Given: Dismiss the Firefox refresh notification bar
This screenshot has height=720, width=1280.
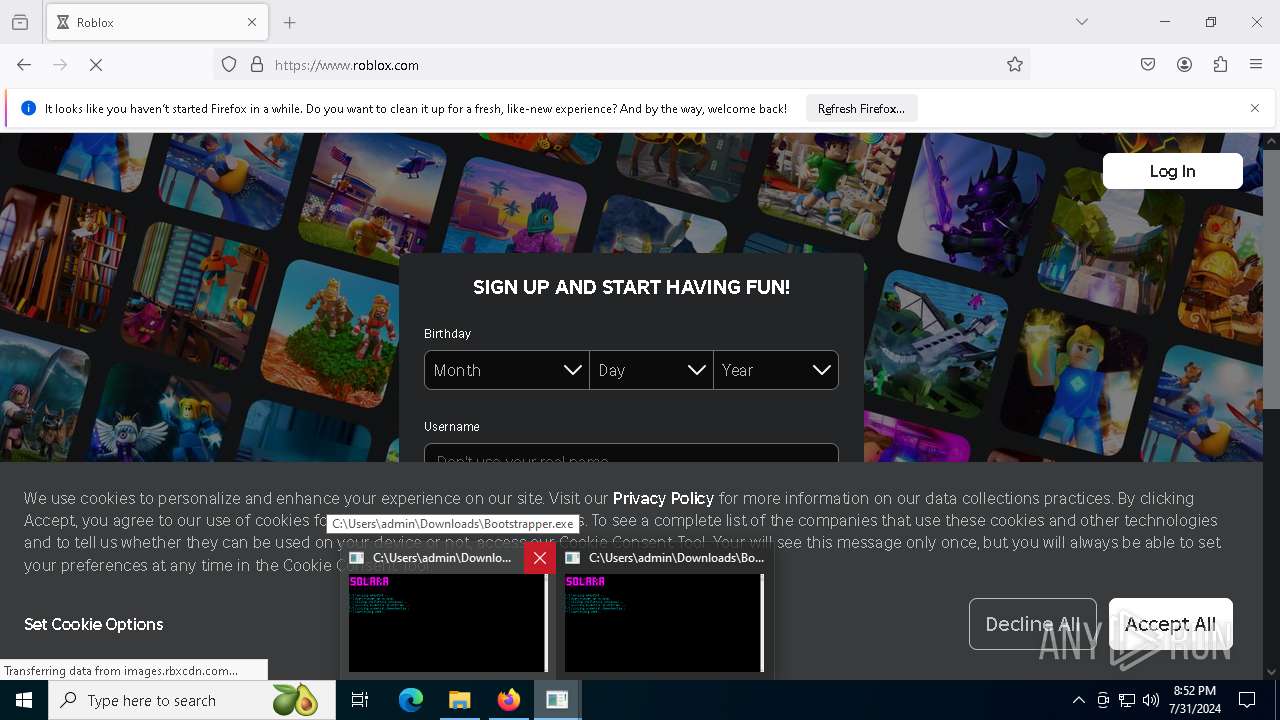Looking at the screenshot, I should coord(1255,108).
